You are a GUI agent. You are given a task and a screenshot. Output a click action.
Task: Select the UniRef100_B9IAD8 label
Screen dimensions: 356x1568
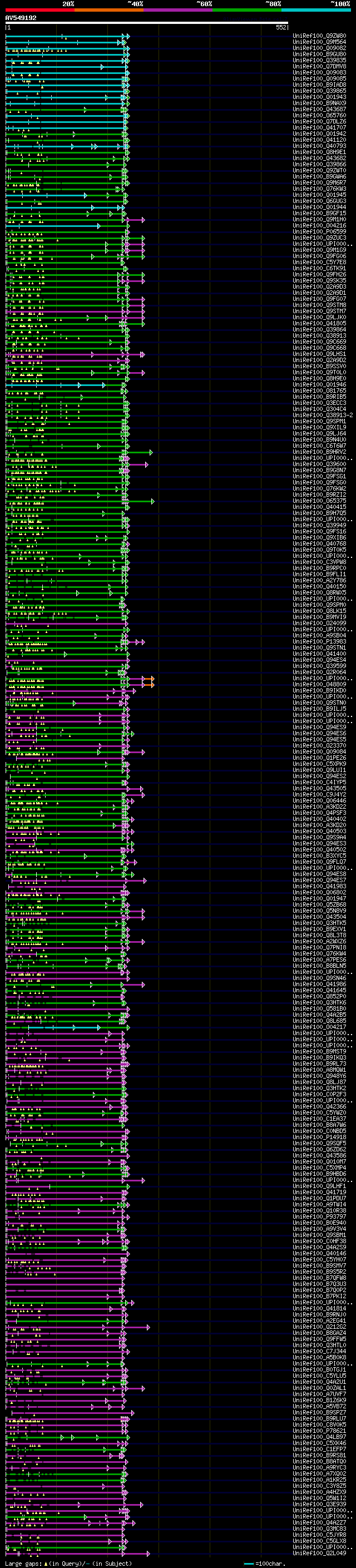pos(319,85)
